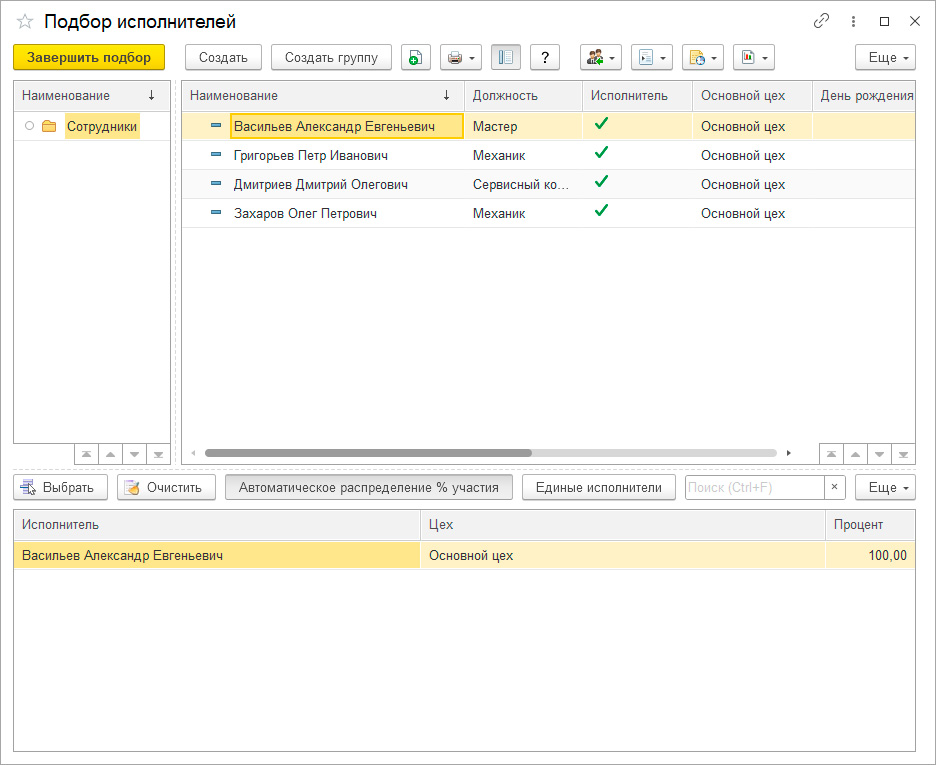Select employee Григорьев Петр Иванович

click(310, 156)
